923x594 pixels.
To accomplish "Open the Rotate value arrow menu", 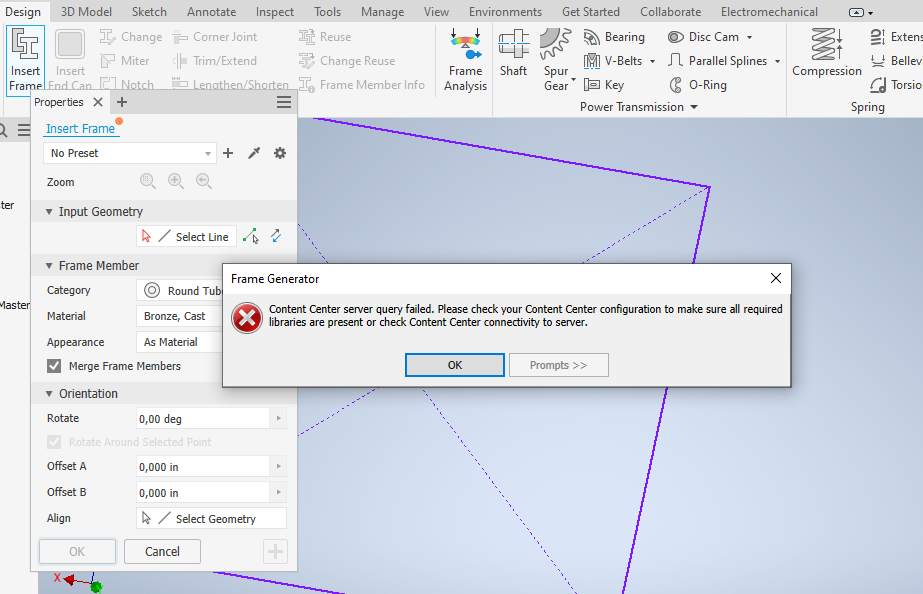I will 278,419.
